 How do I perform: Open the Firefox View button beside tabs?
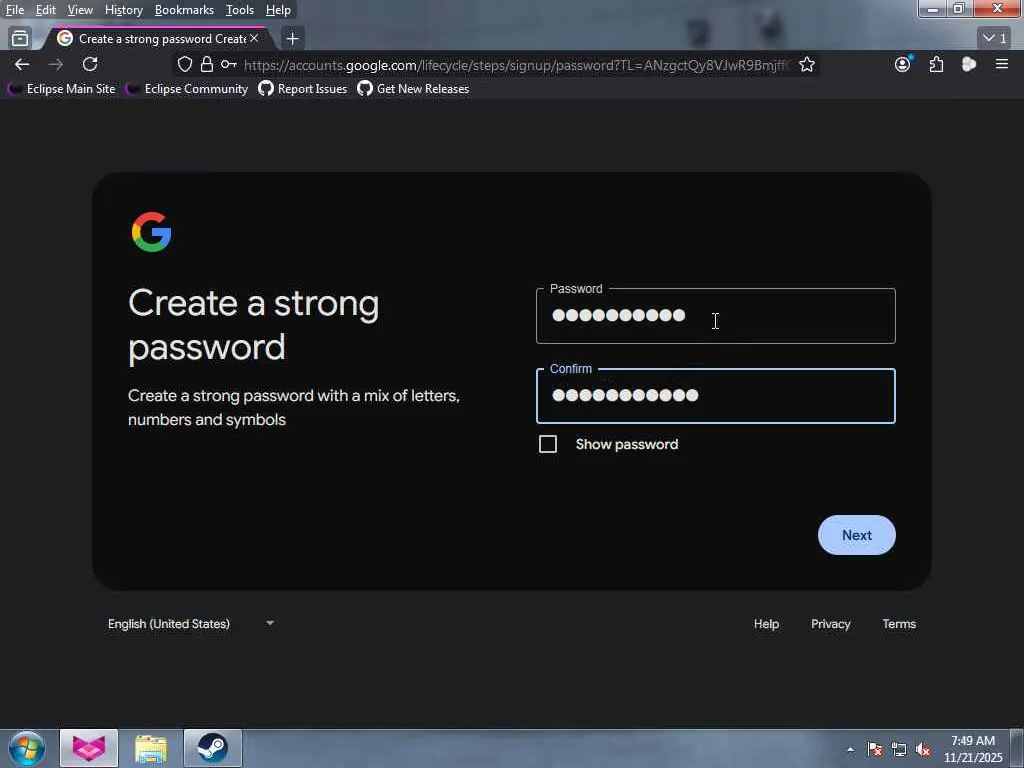tap(20, 39)
